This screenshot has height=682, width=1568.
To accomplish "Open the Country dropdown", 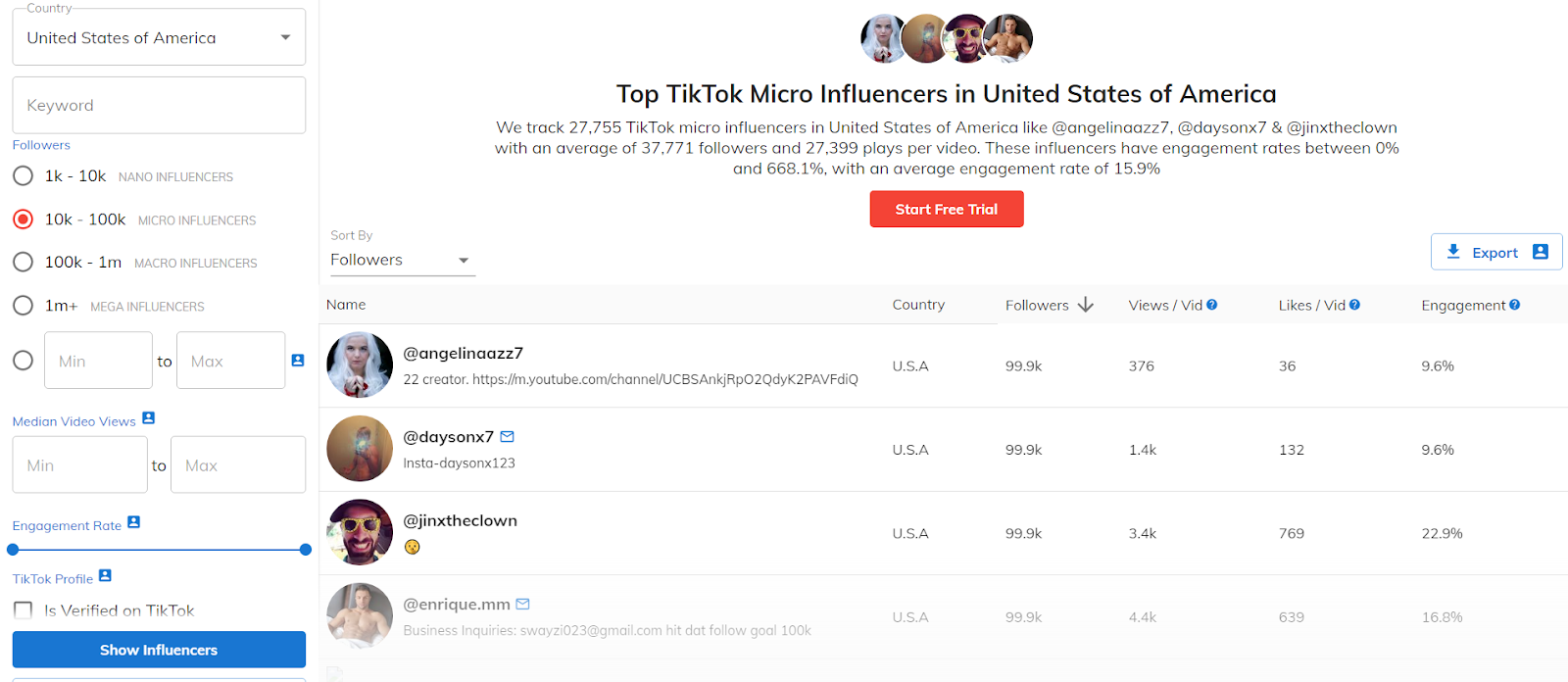I will click(x=159, y=38).
